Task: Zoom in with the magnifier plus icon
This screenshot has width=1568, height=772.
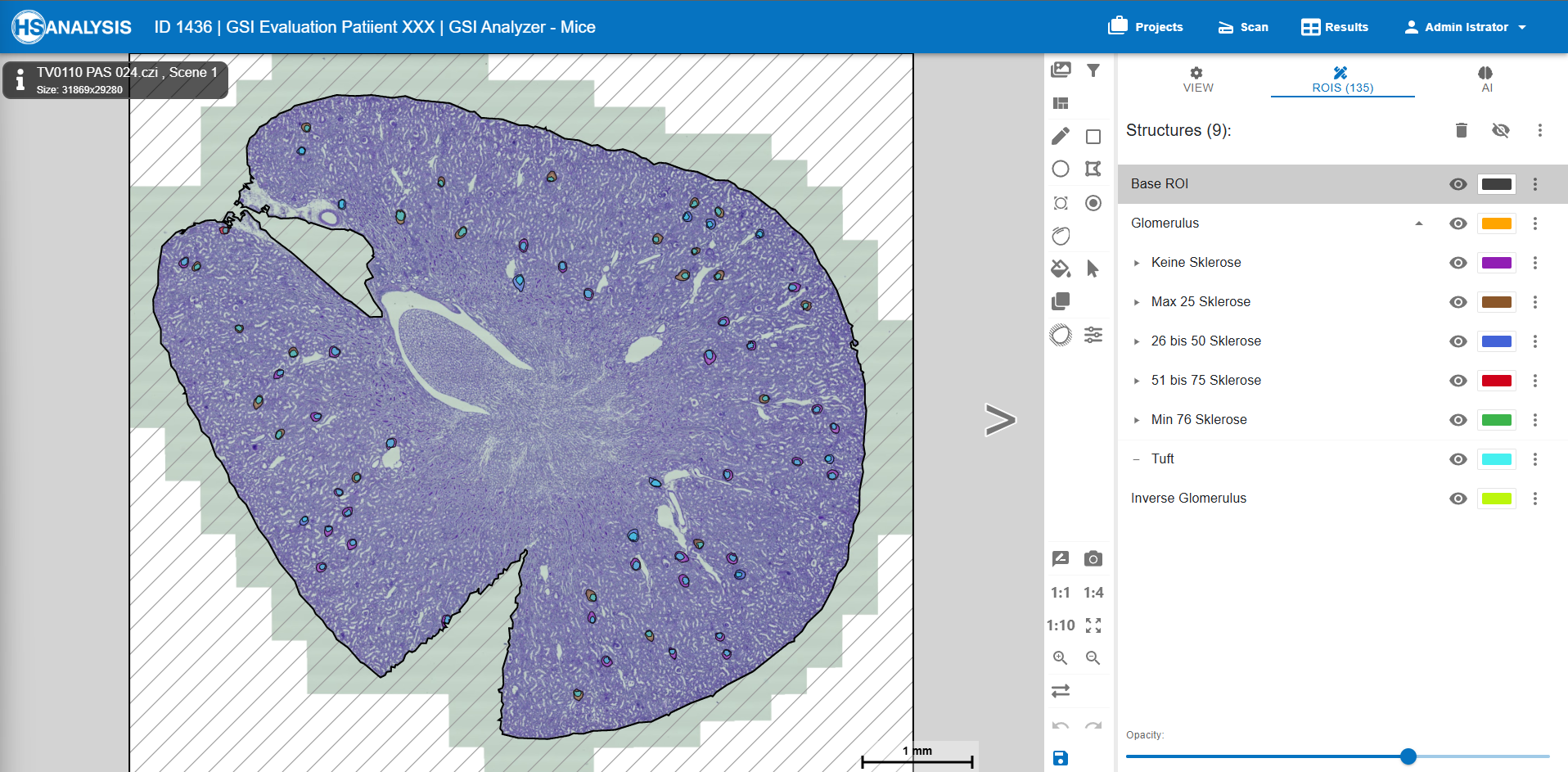Action: tap(1061, 658)
